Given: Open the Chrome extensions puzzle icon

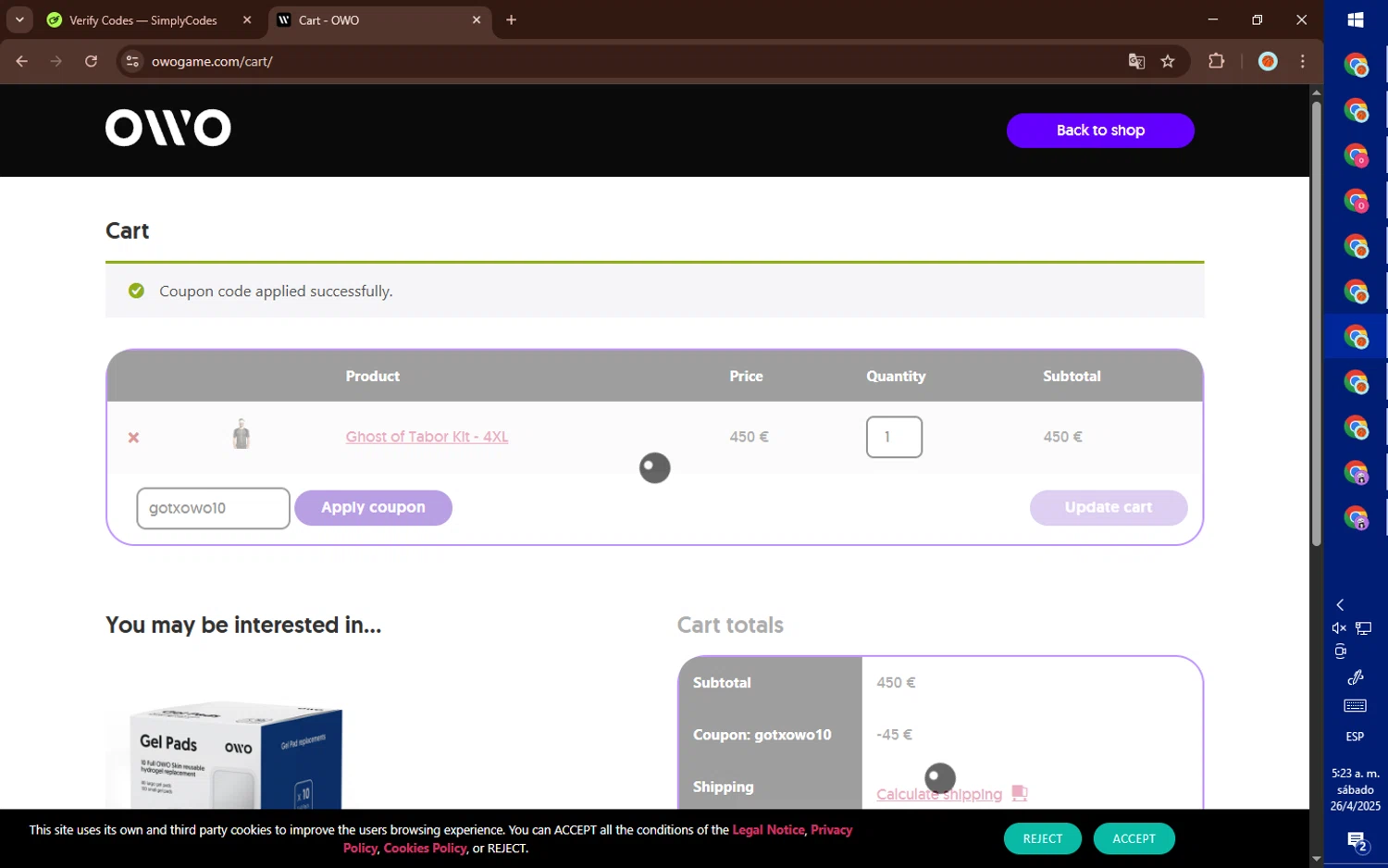Looking at the screenshot, I should coord(1217,61).
